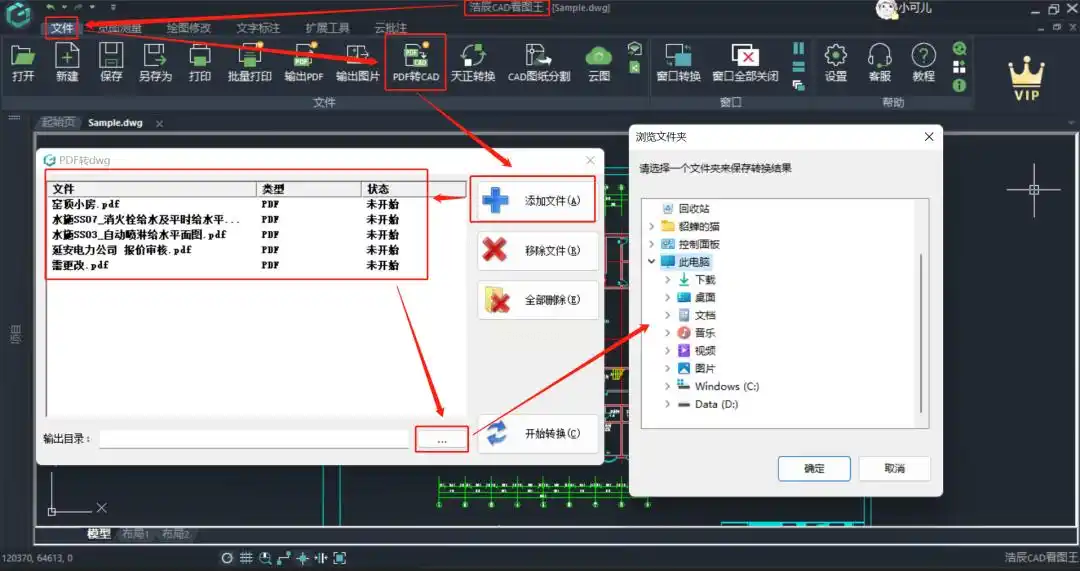
Task: Collapse the 此电脑 tree node
Action: click(x=652, y=262)
